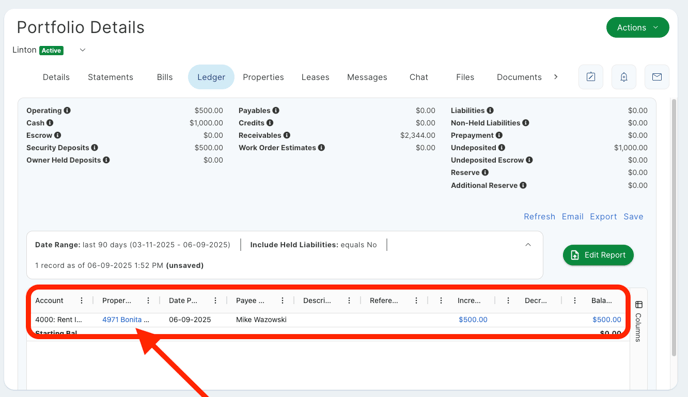Sort by Balance column header
The height and width of the screenshot is (397, 688).
tap(602, 300)
